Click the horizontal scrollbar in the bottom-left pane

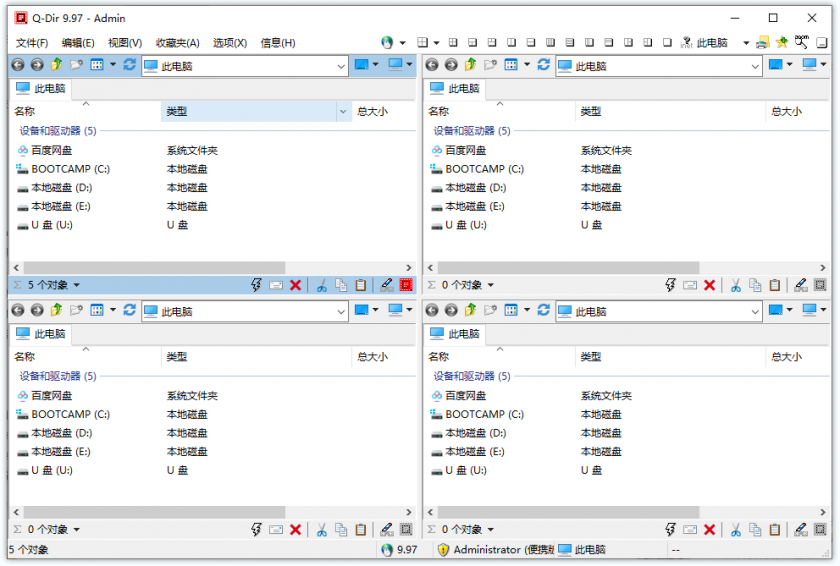coord(150,512)
